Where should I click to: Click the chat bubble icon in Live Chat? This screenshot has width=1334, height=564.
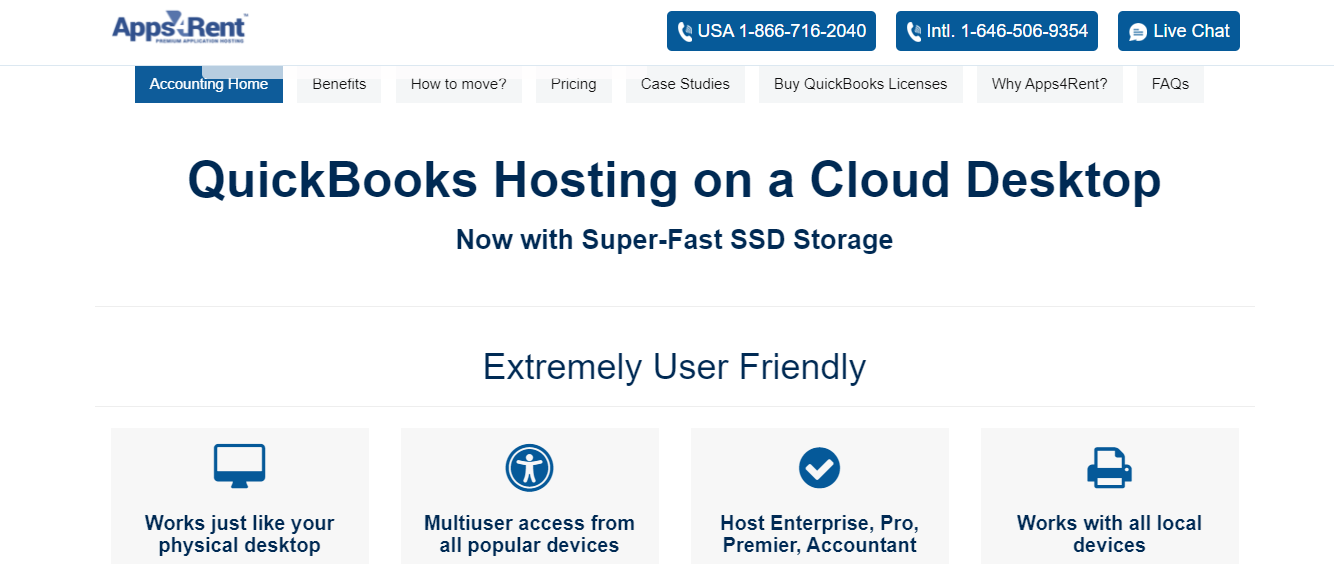coord(1138,32)
